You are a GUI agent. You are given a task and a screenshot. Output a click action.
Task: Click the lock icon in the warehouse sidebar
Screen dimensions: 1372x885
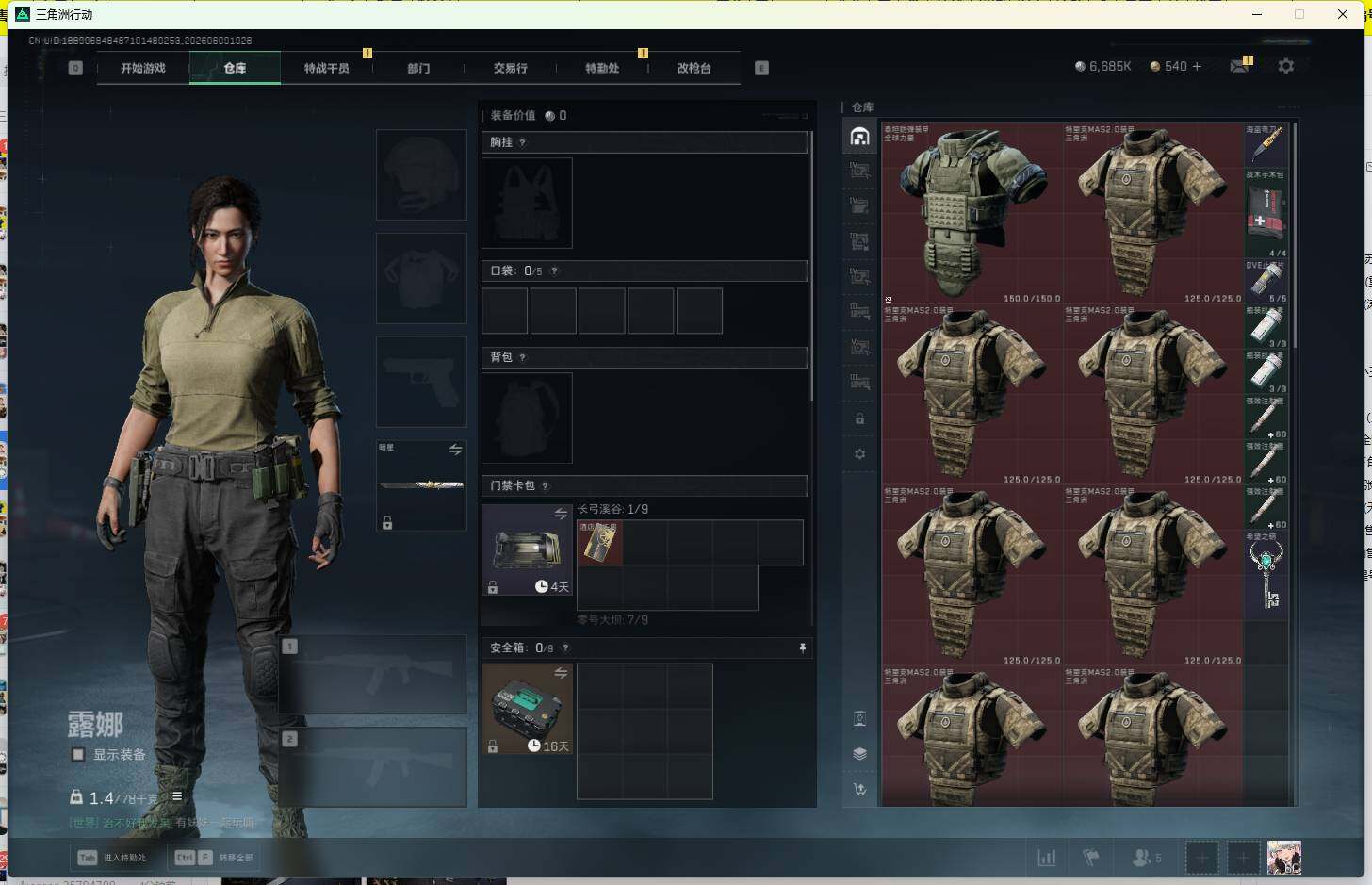click(859, 418)
